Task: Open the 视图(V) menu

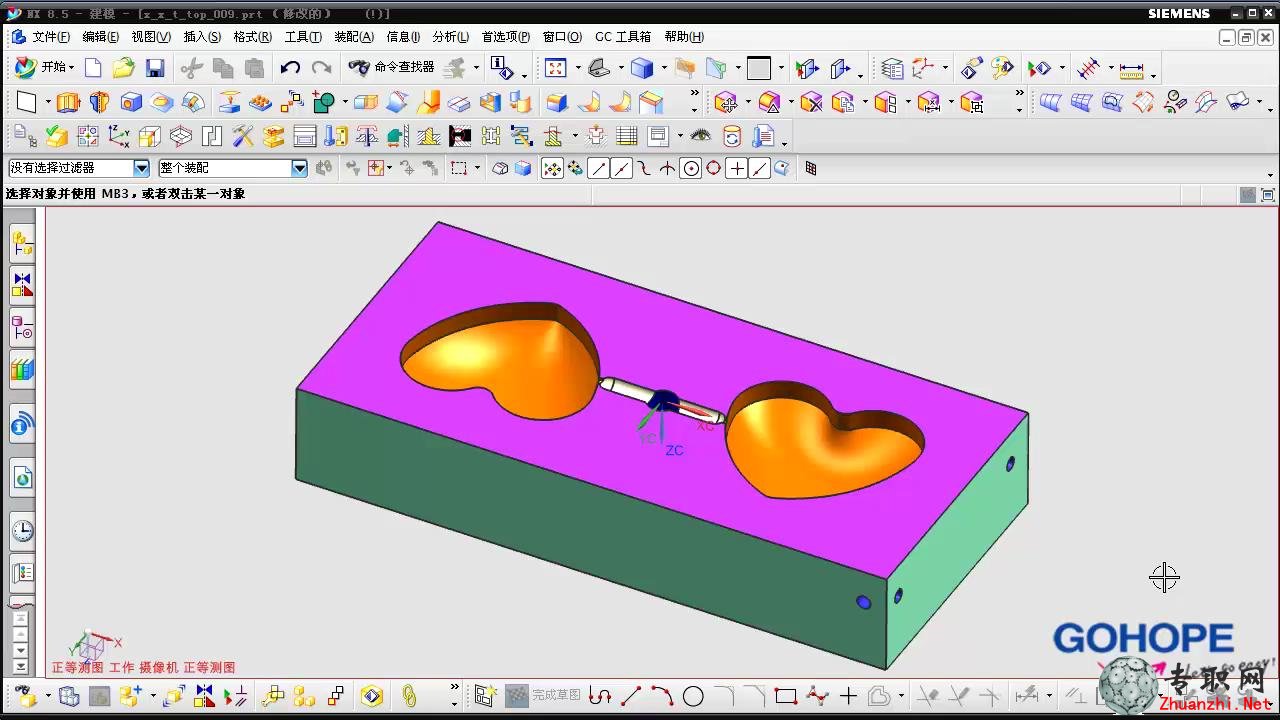Action: [151, 37]
